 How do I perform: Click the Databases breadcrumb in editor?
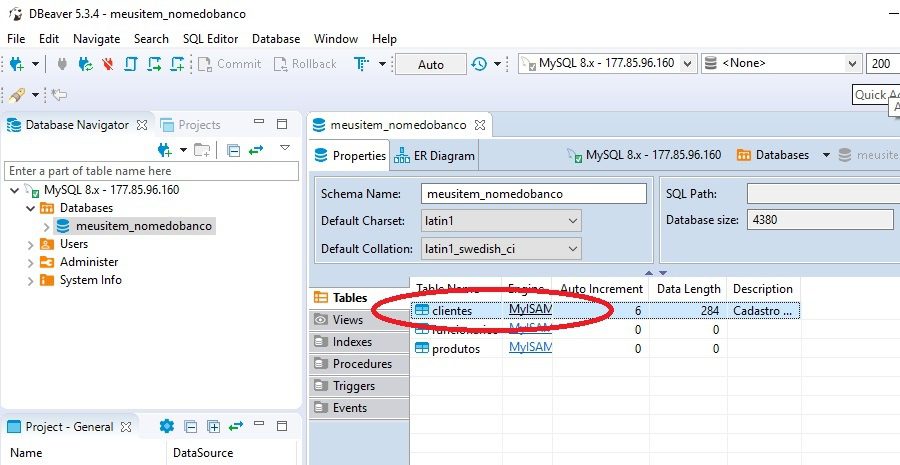tap(773, 155)
